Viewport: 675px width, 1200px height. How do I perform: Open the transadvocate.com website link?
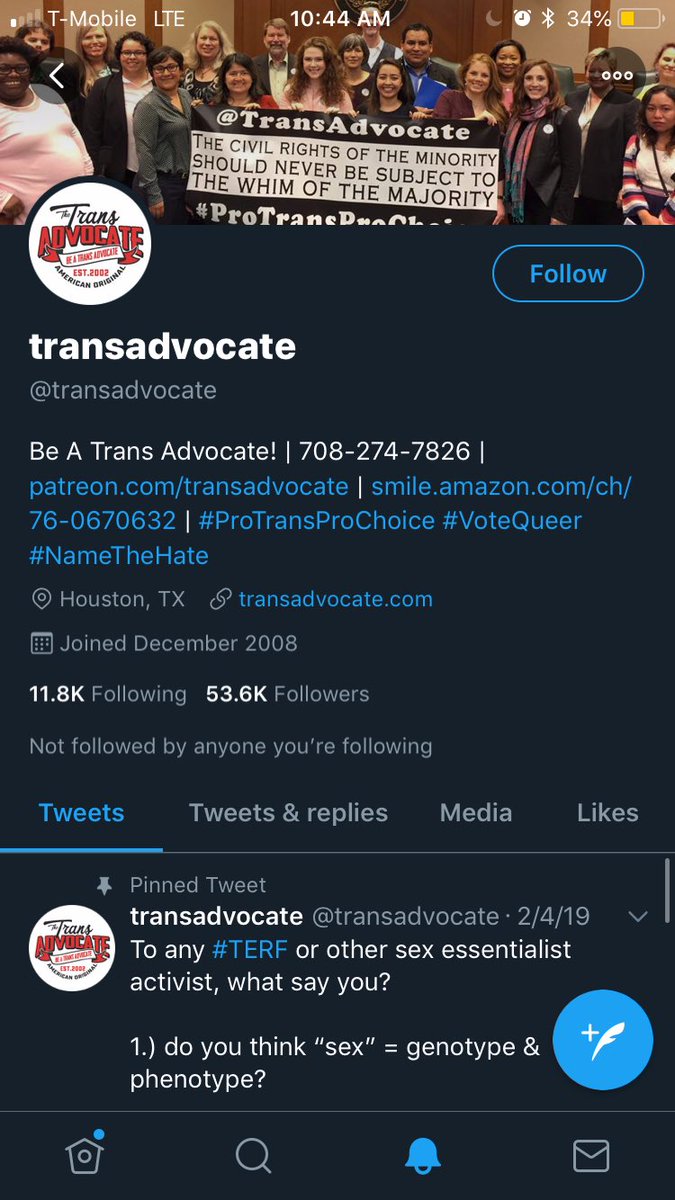(x=335, y=599)
